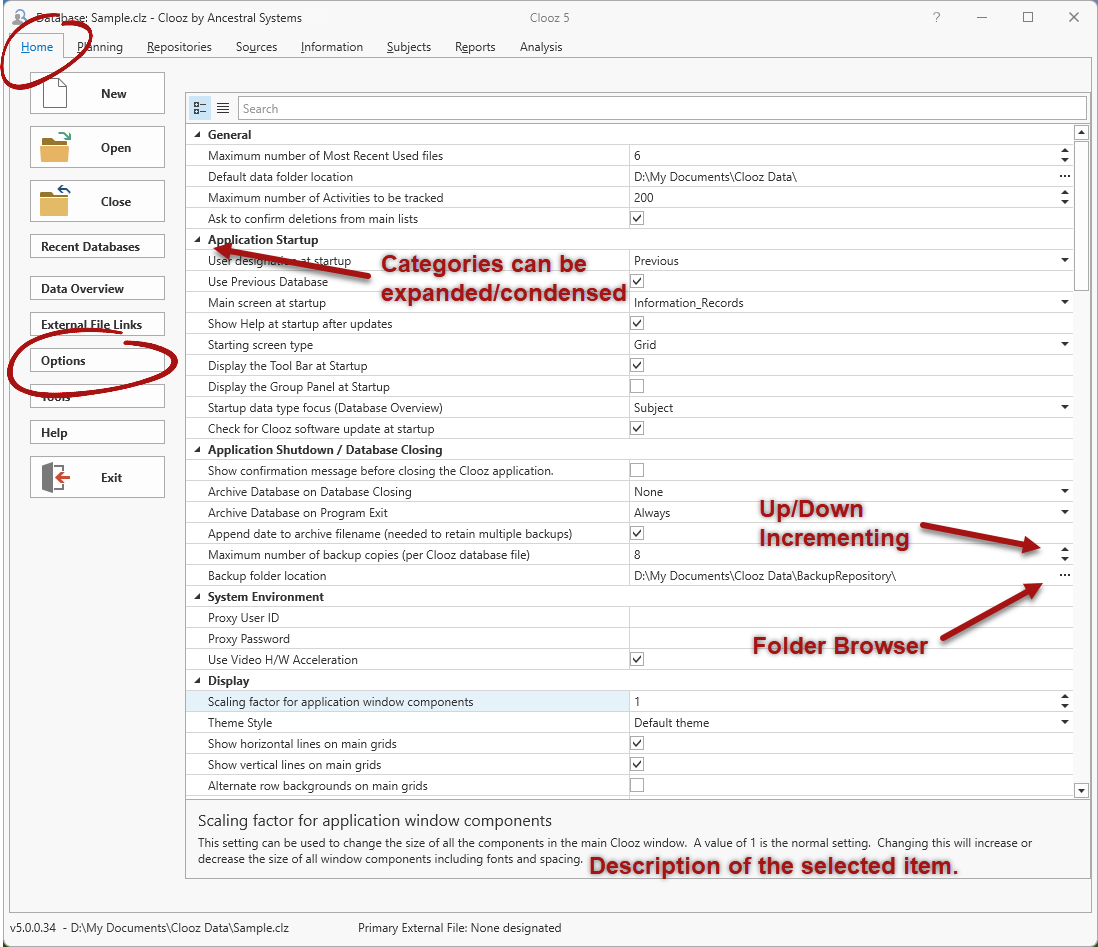Click the Help question mark in title bar
The height and width of the screenshot is (947, 1098).
[x=936, y=18]
